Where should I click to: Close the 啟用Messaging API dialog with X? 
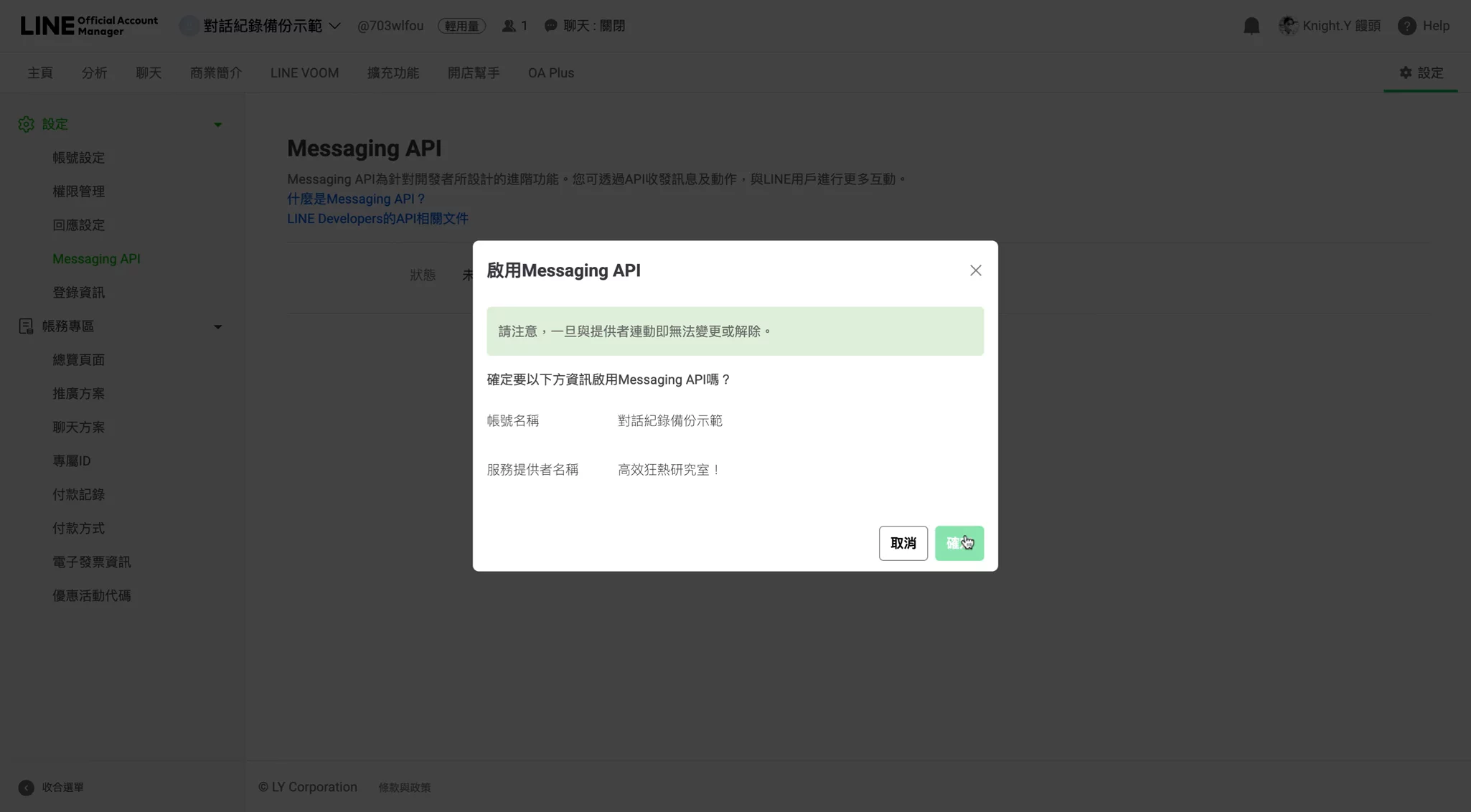[x=975, y=270]
